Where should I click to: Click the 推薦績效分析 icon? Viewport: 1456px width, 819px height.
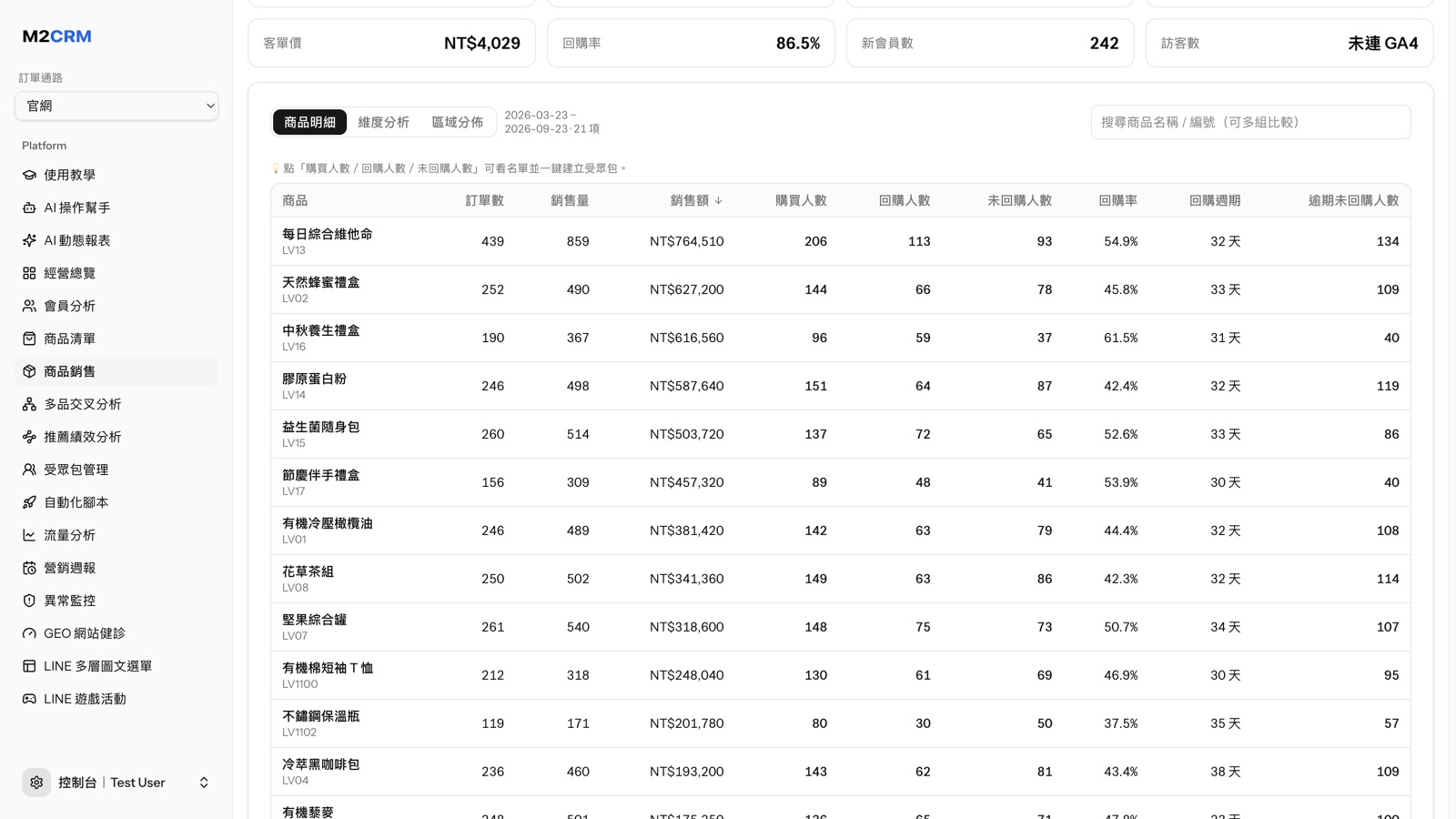tap(29, 437)
